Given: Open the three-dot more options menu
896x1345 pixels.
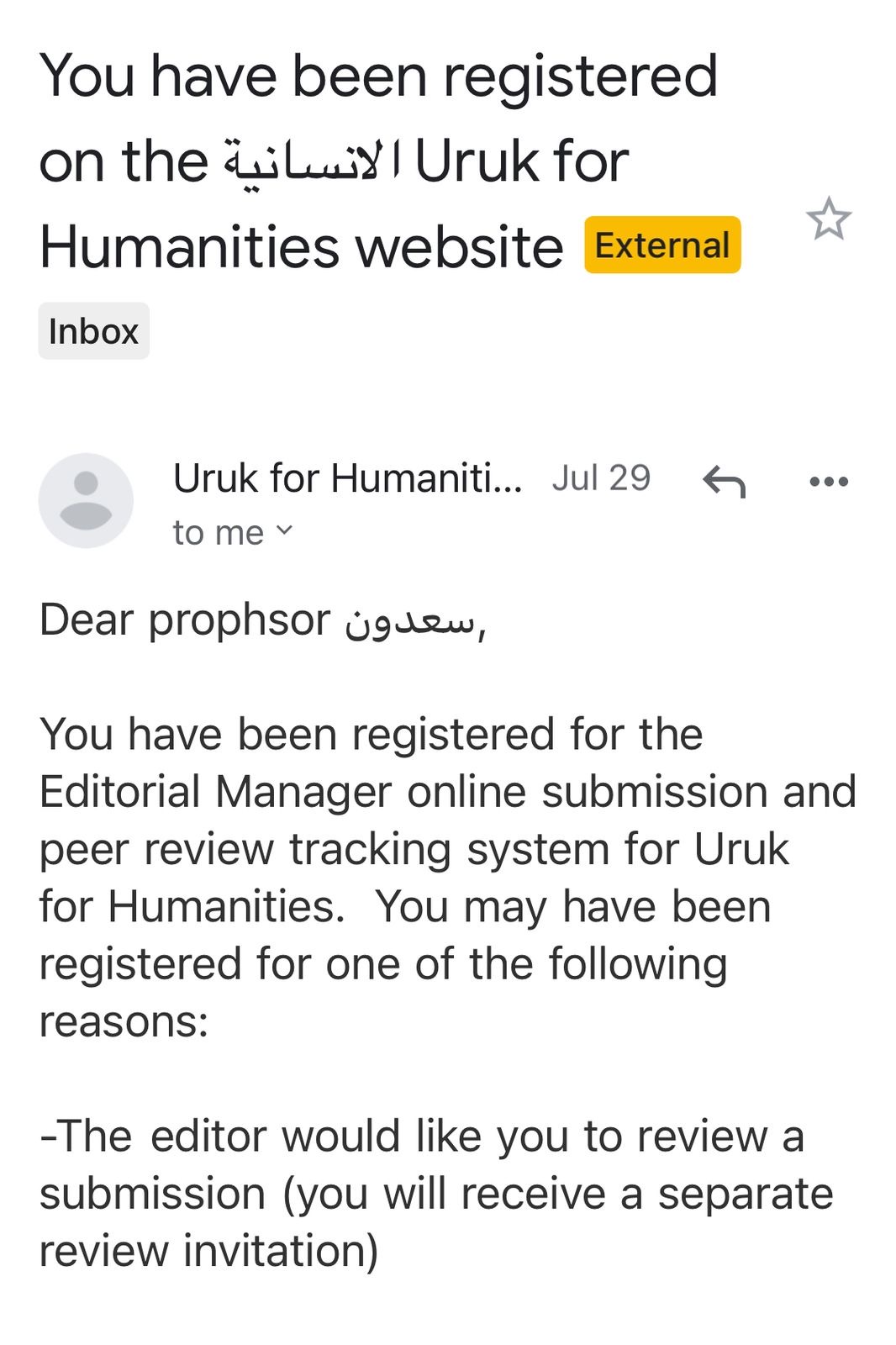Looking at the screenshot, I should [x=829, y=482].
